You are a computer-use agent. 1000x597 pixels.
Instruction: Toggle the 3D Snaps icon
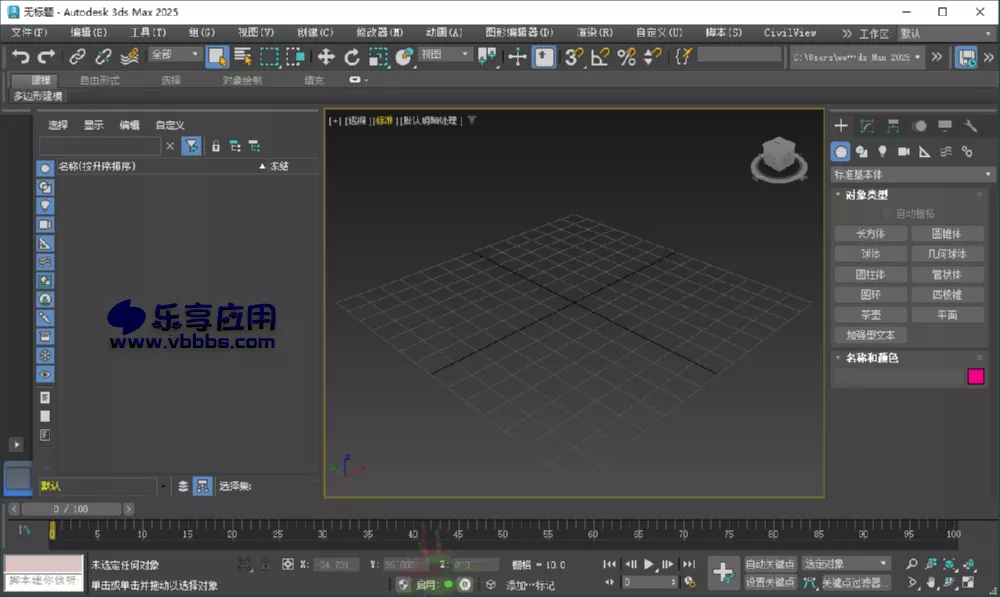click(574, 57)
